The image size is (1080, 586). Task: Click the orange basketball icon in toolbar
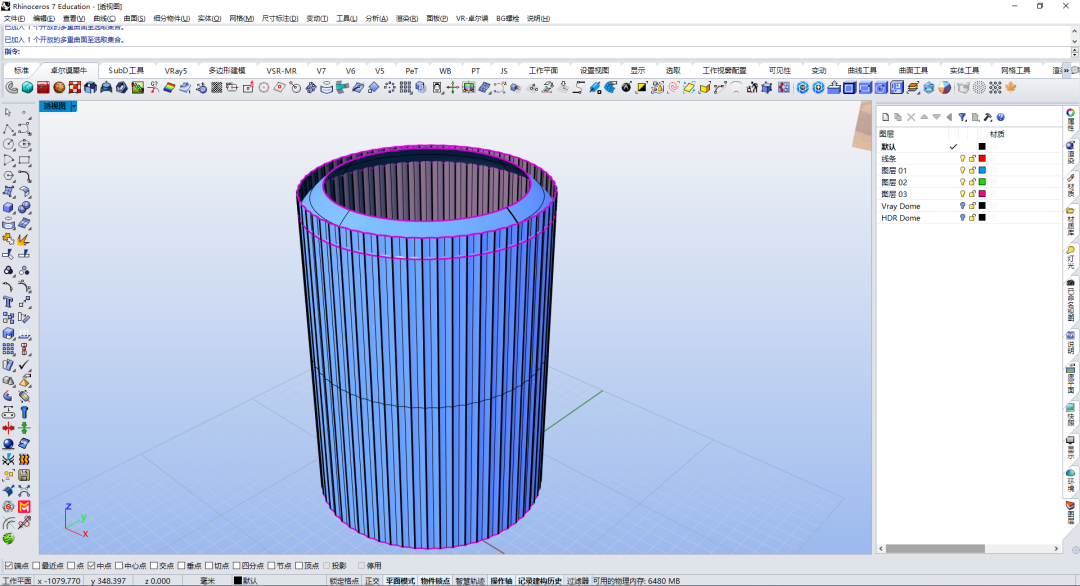59,87
